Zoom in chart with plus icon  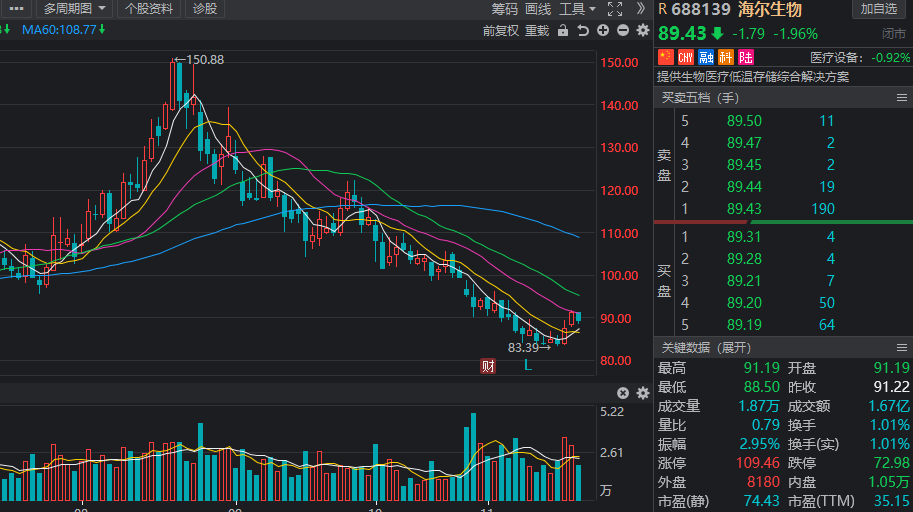[x=603, y=31]
